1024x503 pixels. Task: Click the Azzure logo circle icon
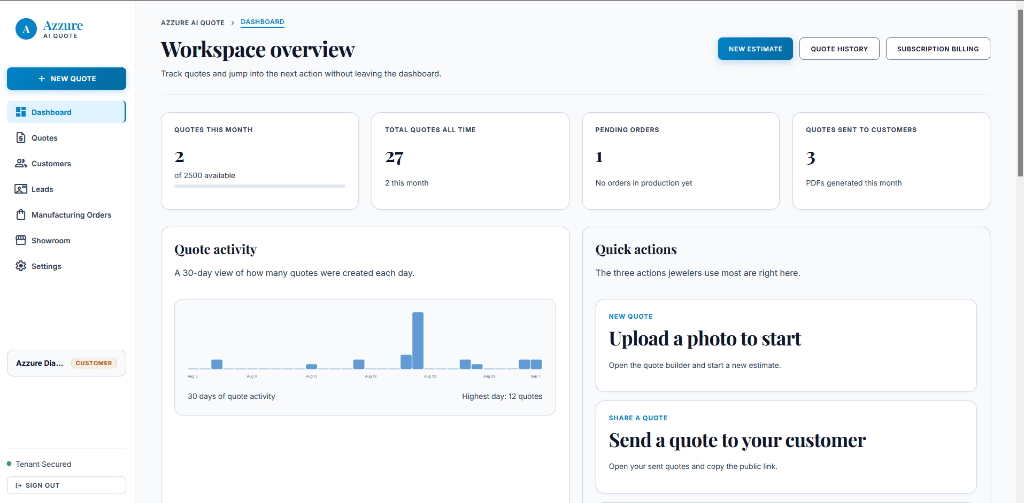(26, 29)
